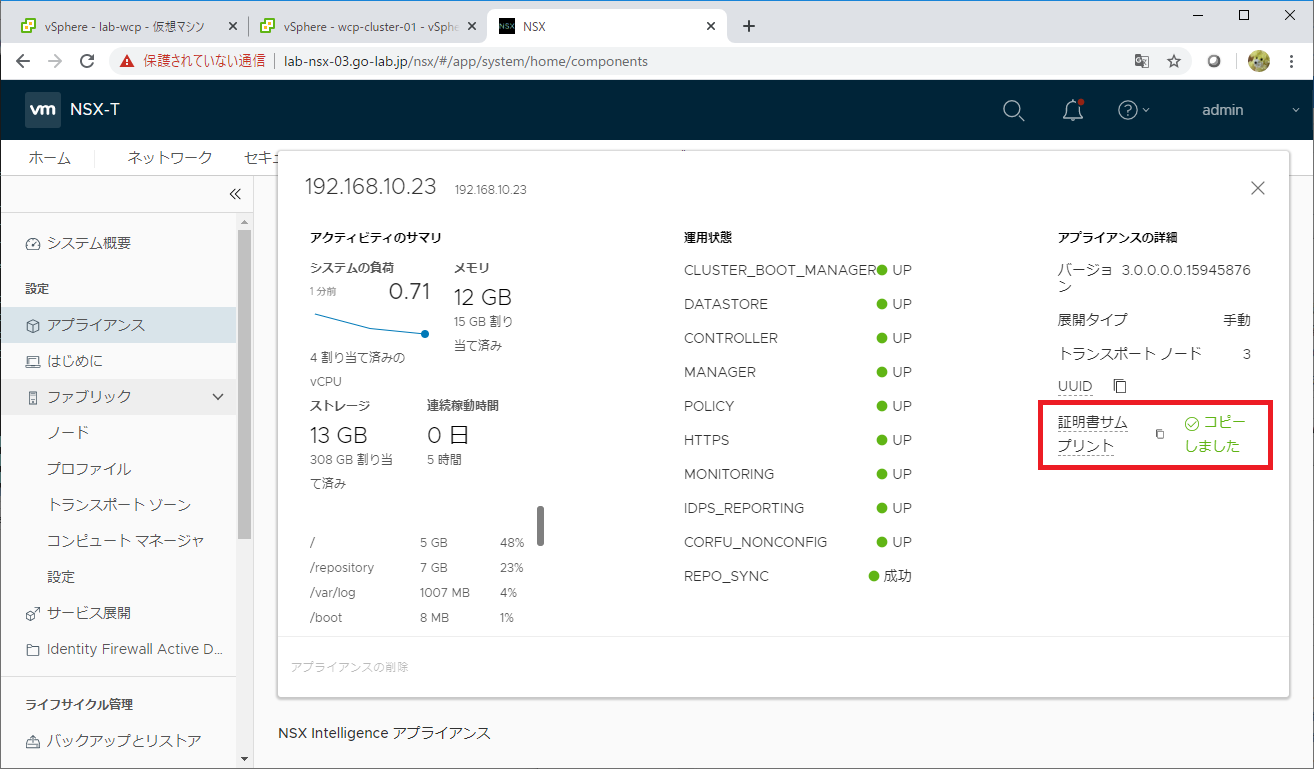Bookmark this page with star icon
The height and width of the screenshot is (769, 1314).
point(1174,61)
